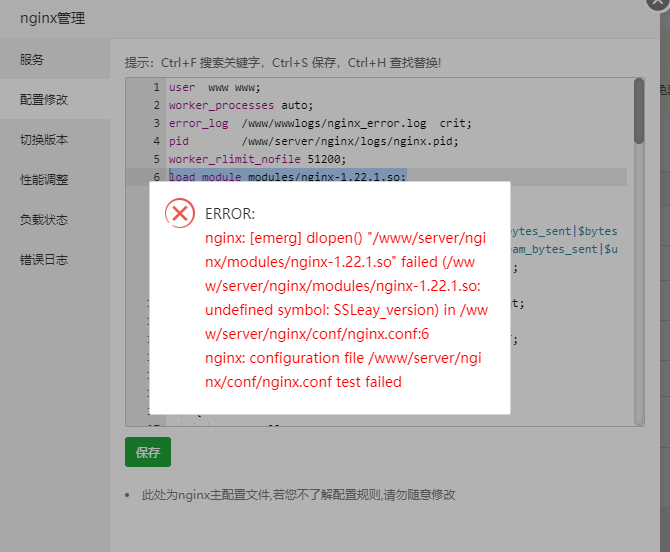Click the worker_processes auto line

tap(241, 106)
